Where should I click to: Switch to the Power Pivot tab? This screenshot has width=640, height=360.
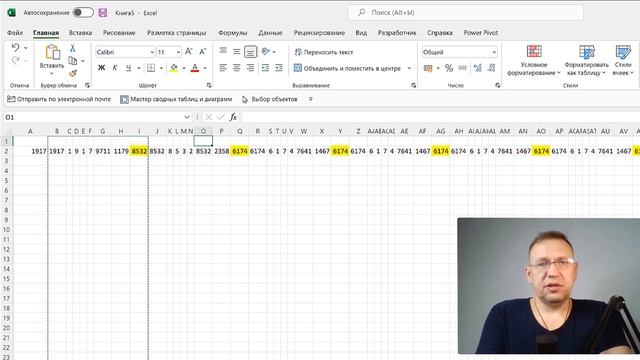point(481,33)
